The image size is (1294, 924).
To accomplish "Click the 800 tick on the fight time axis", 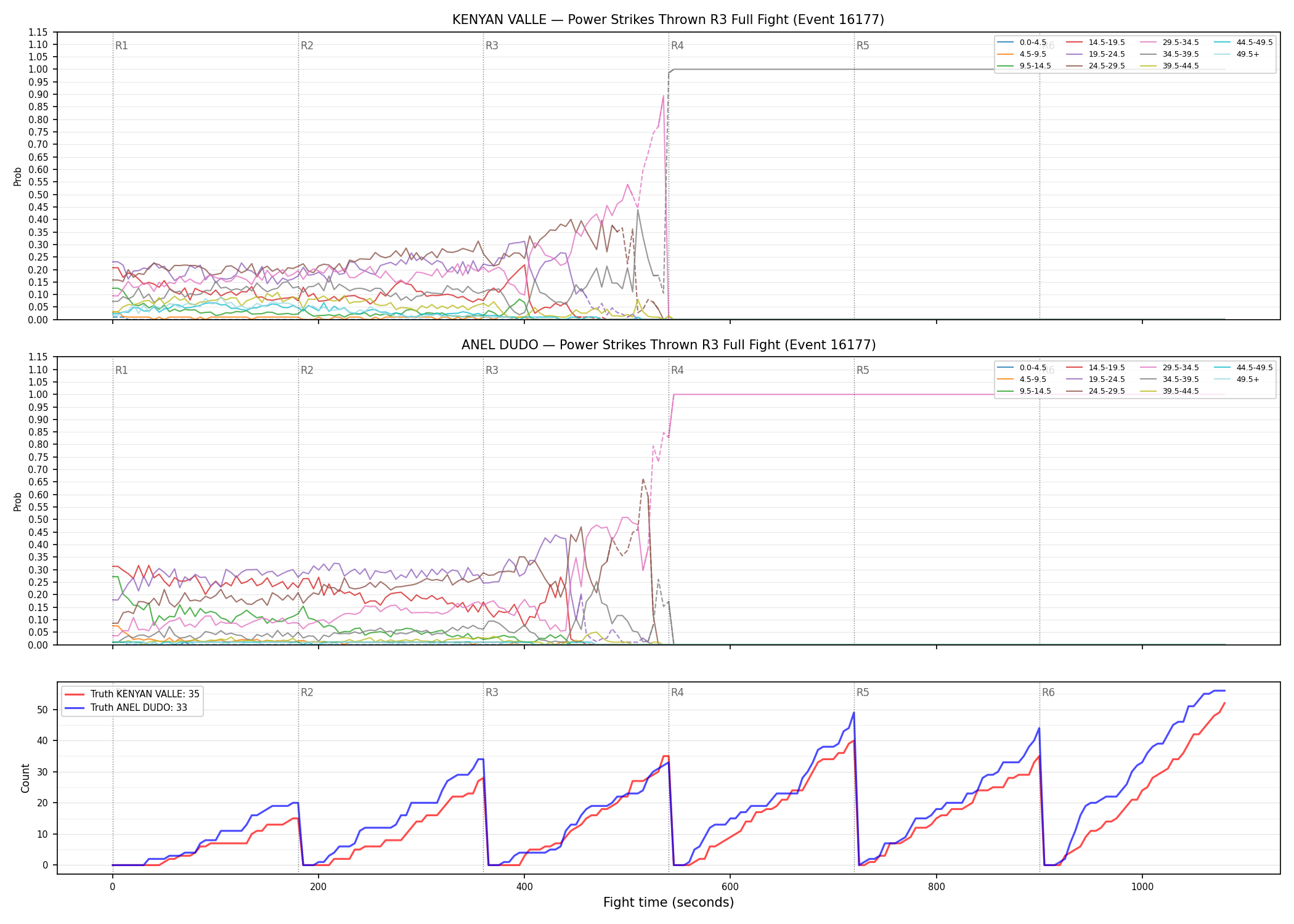I will [x=936, y=886].
